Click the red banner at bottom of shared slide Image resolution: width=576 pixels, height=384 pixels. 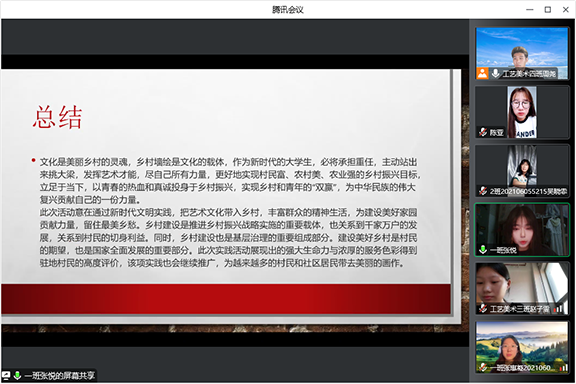(226, 299)
